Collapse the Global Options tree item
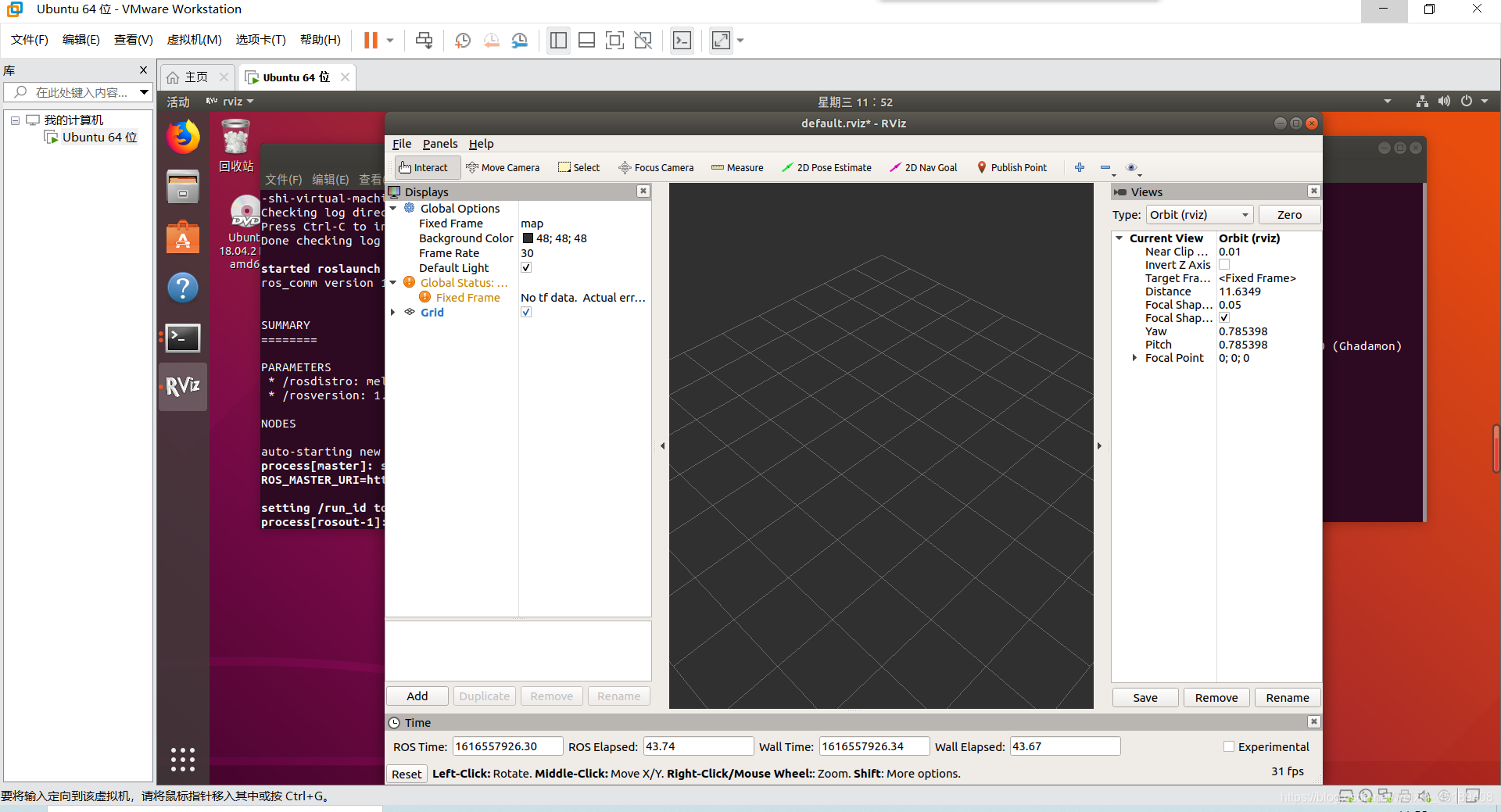1501x812 pixels. pyautogui.click(x=394, y=208)
